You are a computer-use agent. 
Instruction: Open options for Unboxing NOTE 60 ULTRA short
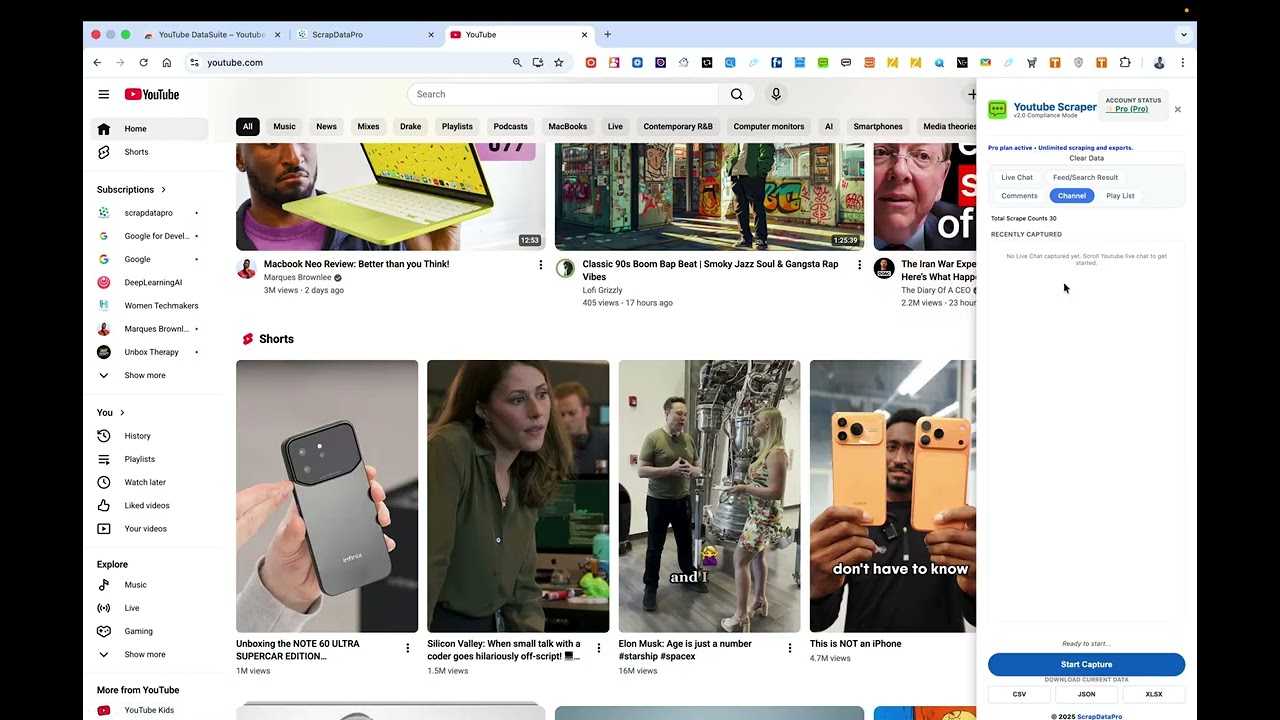pyautogui.click(x=407, y=648)
